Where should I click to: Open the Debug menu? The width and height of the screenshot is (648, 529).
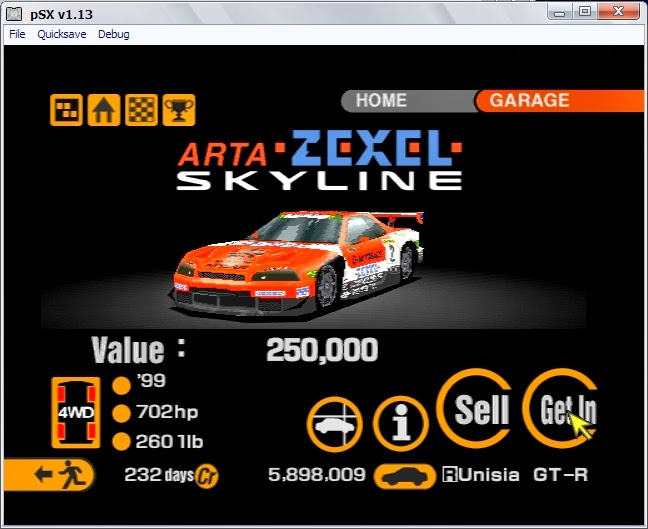pyautogui.click(x=114, y=34)
